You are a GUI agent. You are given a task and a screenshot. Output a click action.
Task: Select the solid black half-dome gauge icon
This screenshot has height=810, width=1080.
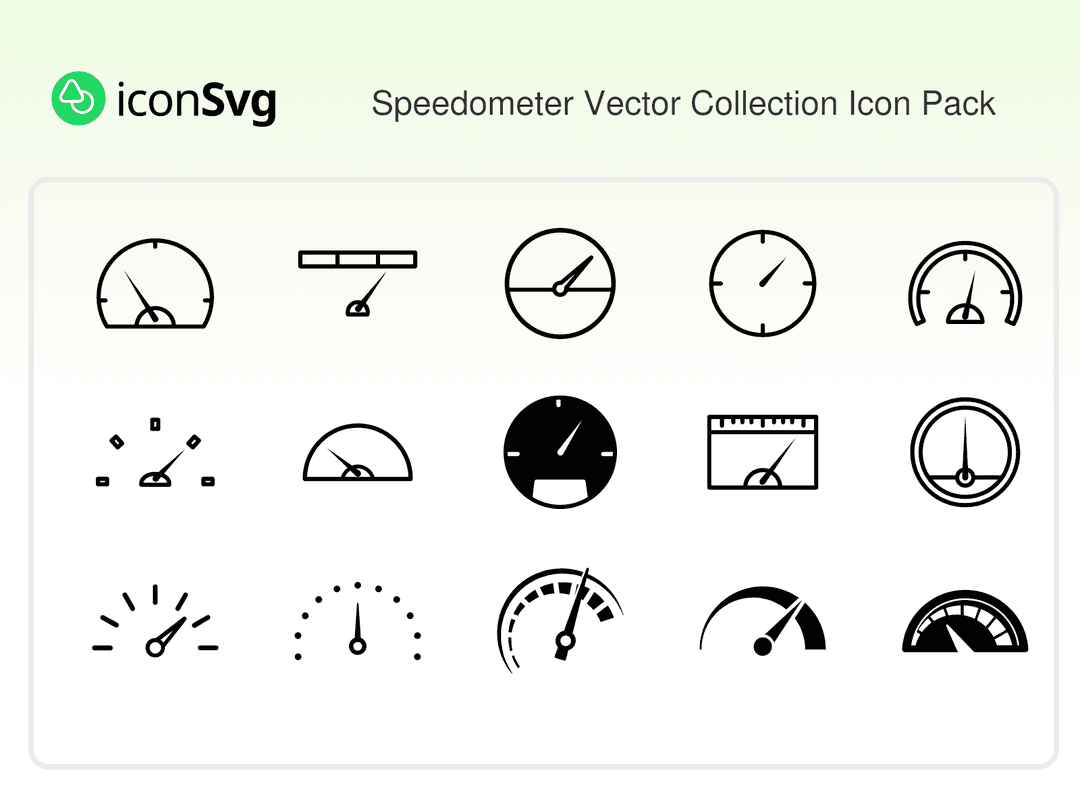[965, 621]
